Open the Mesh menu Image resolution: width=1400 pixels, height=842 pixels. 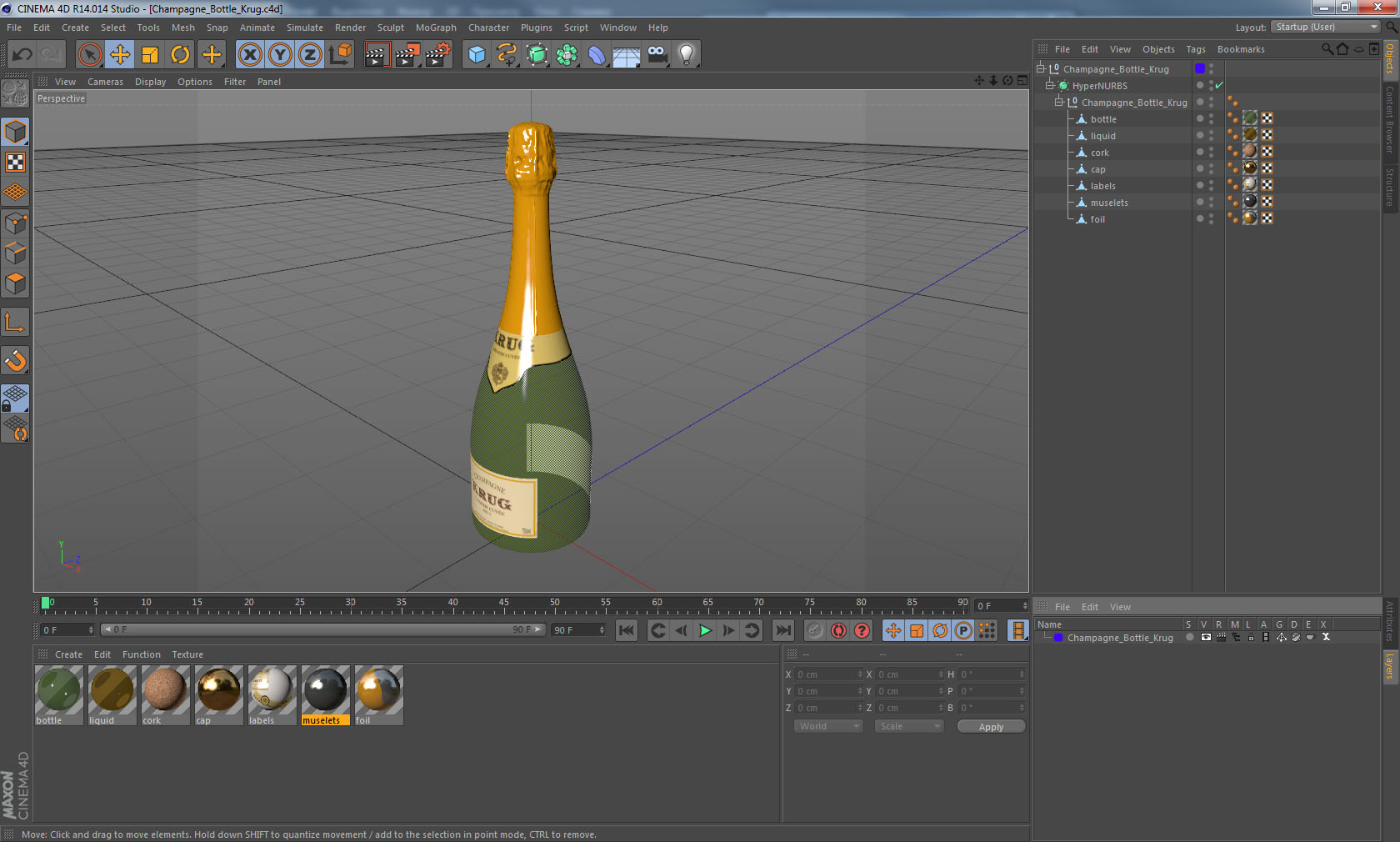[x=183, y=28]
